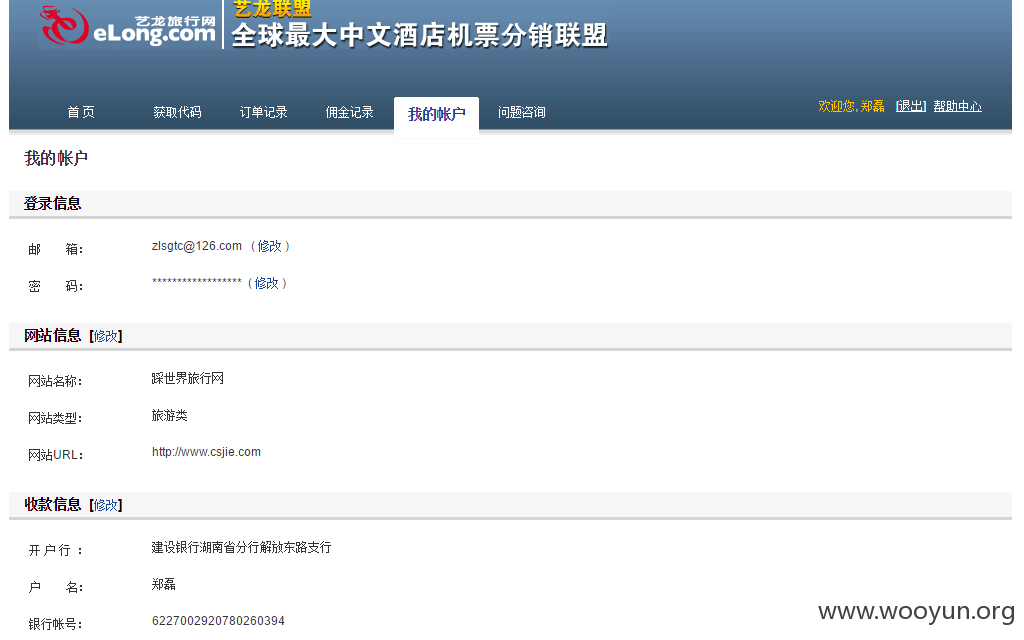1024x640 pixels.
Task: Click the 我的帐户 page title
Action: coord(56,158)
